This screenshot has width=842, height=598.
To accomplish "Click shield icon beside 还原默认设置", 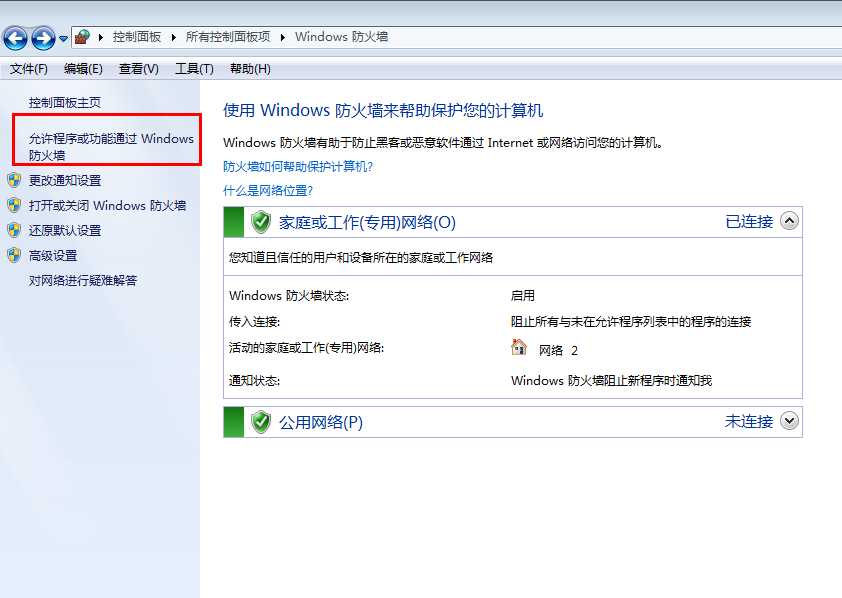I will [14, 230].
